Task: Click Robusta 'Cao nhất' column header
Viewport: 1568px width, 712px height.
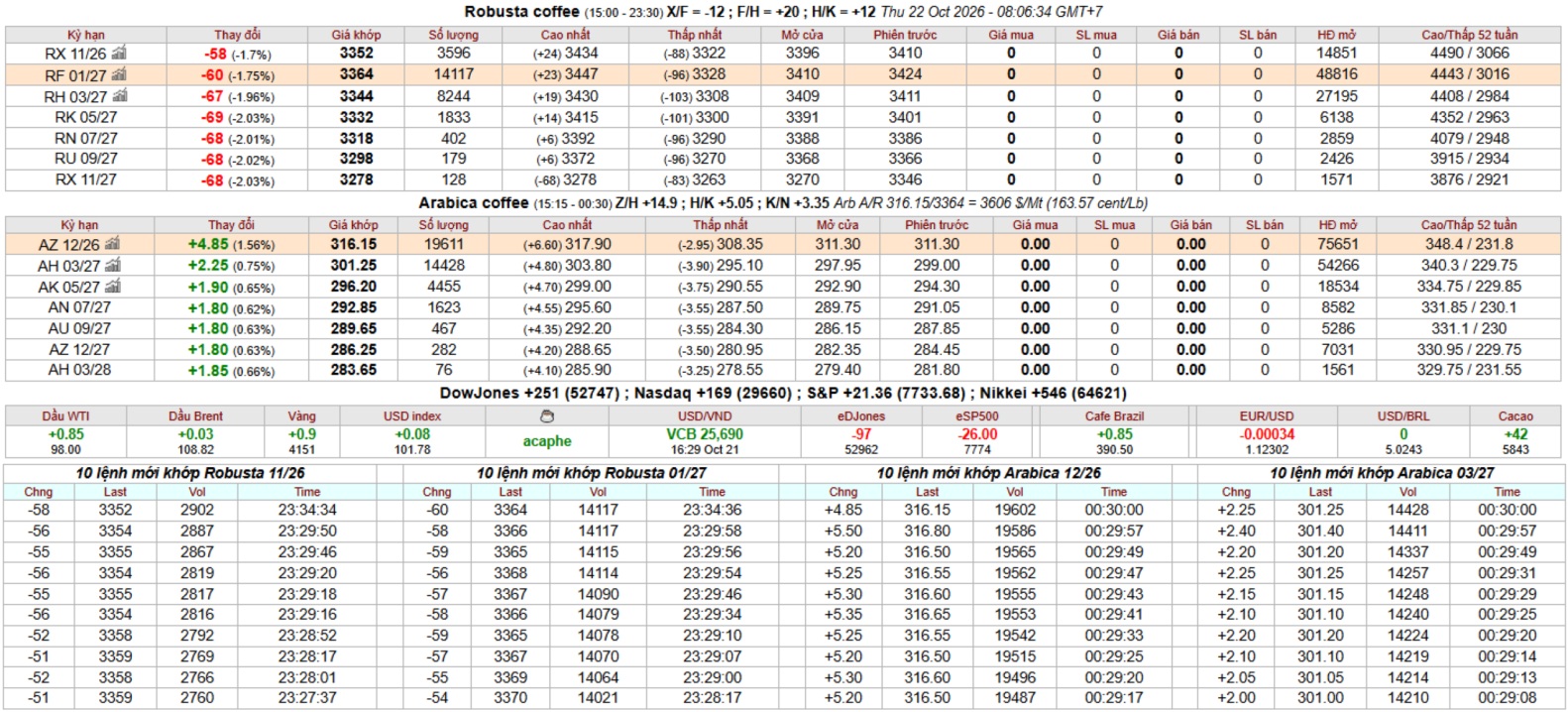Action: pos(566,35)
